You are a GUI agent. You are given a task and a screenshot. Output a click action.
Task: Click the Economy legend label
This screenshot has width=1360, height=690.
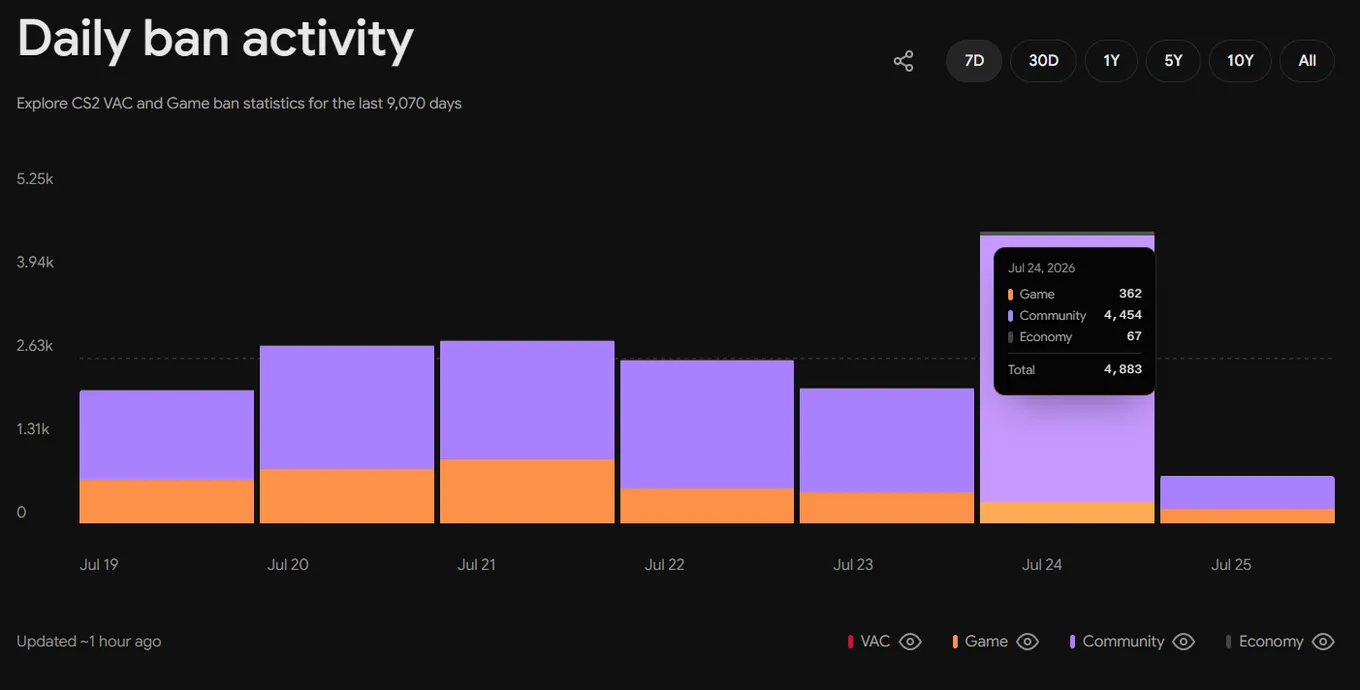pos(1271,642)
